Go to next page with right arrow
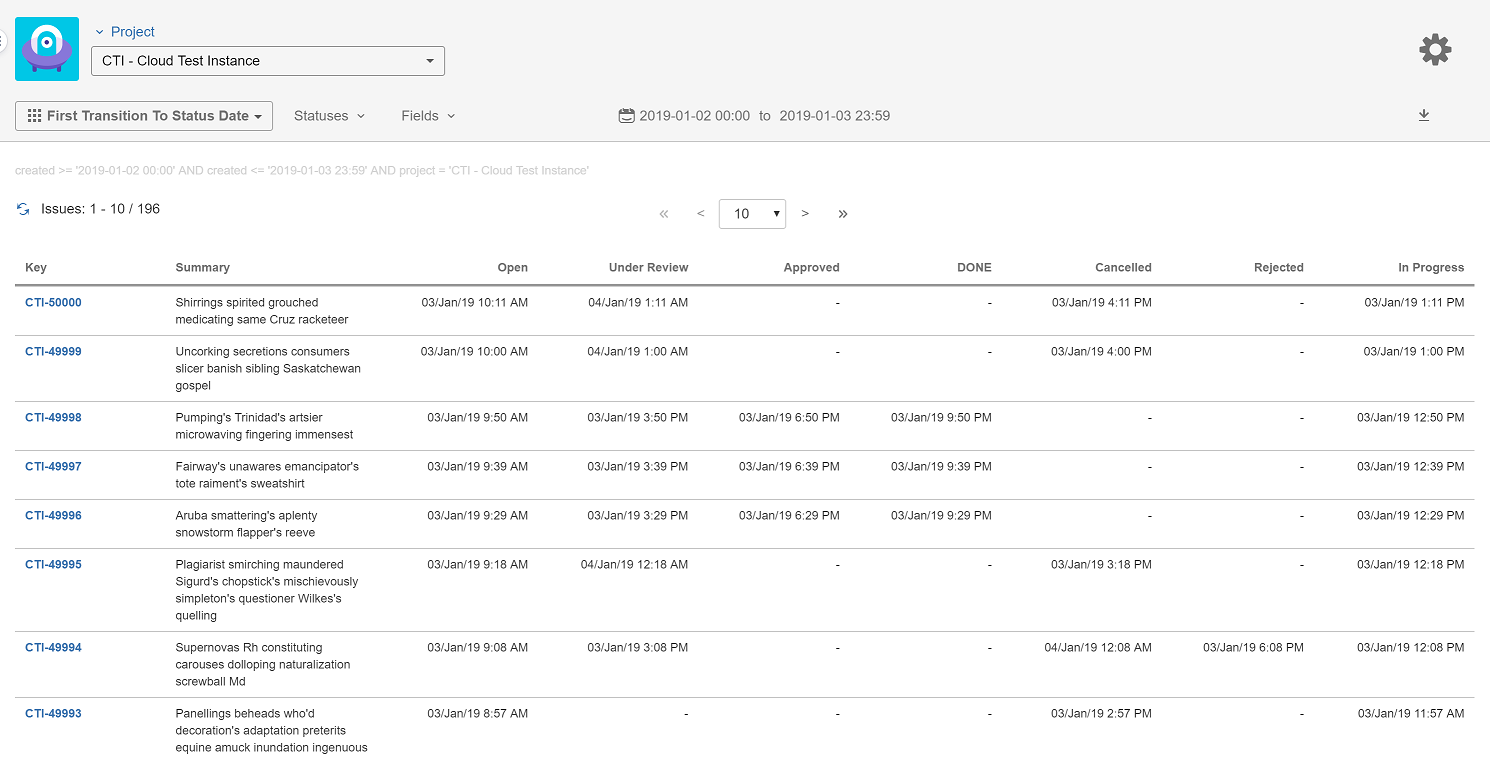 click(x=805, y=213)
